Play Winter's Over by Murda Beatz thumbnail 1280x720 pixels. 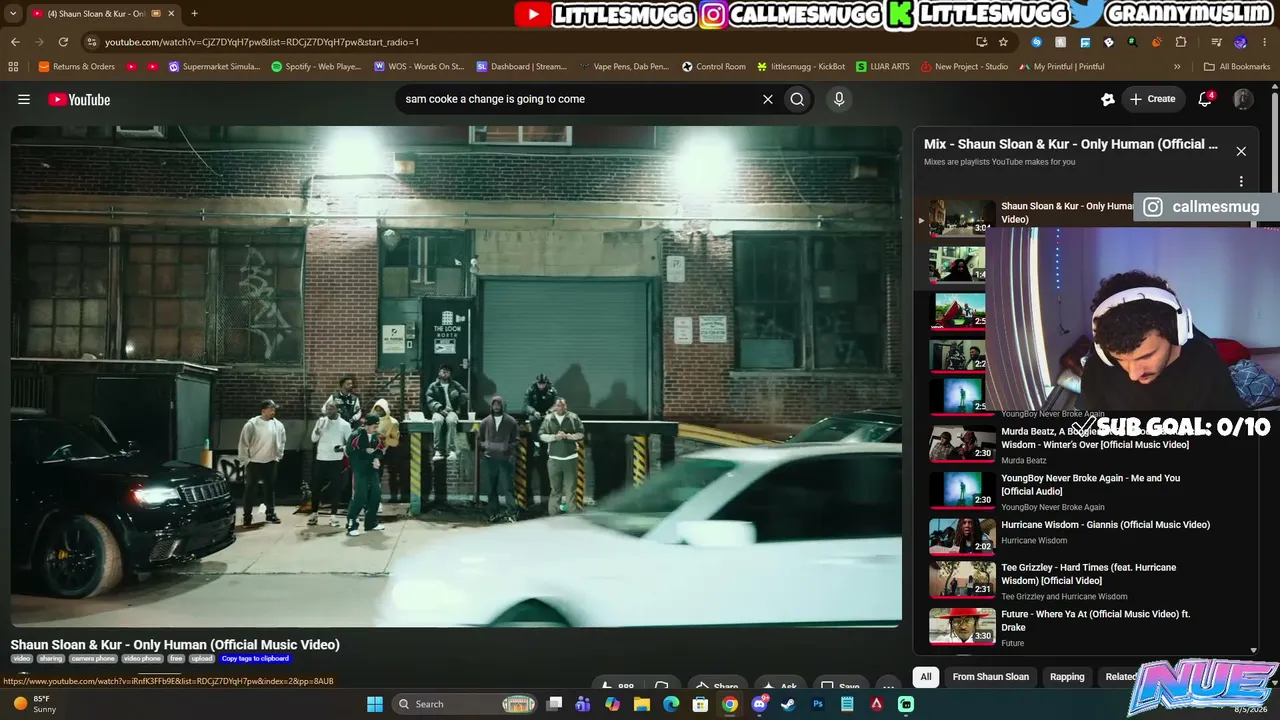[962, 444]
